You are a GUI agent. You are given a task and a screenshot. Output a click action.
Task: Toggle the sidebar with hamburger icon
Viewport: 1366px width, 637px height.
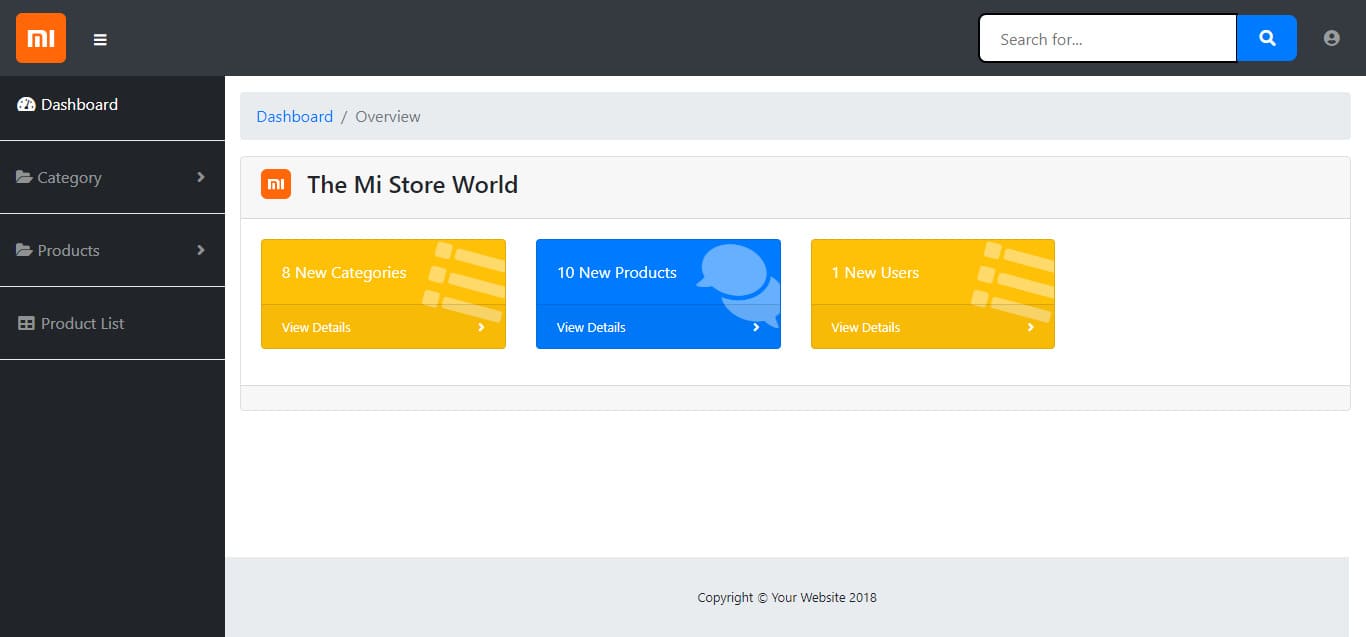100,39
